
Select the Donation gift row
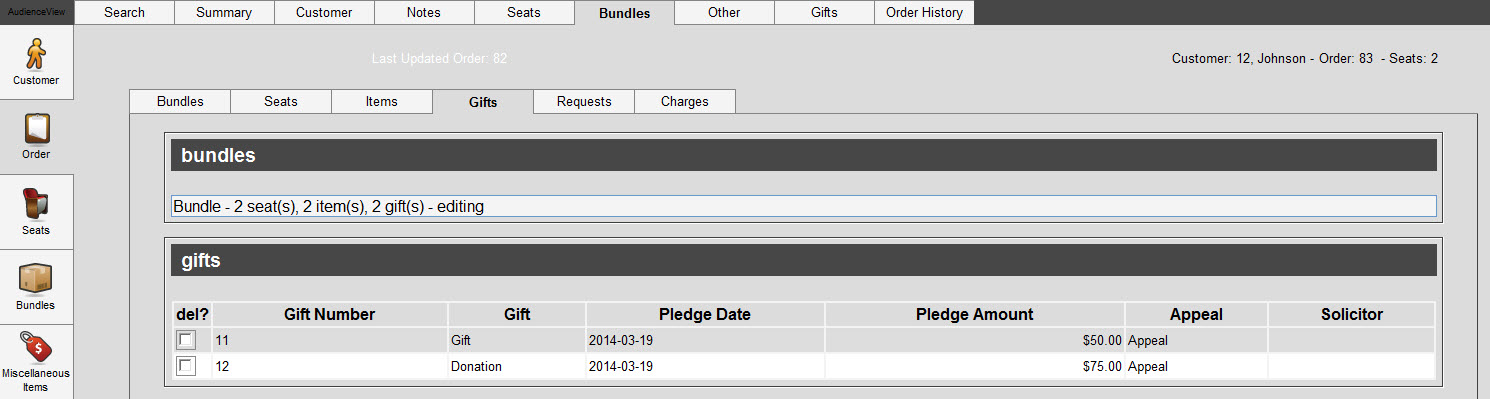pos(803,366)
